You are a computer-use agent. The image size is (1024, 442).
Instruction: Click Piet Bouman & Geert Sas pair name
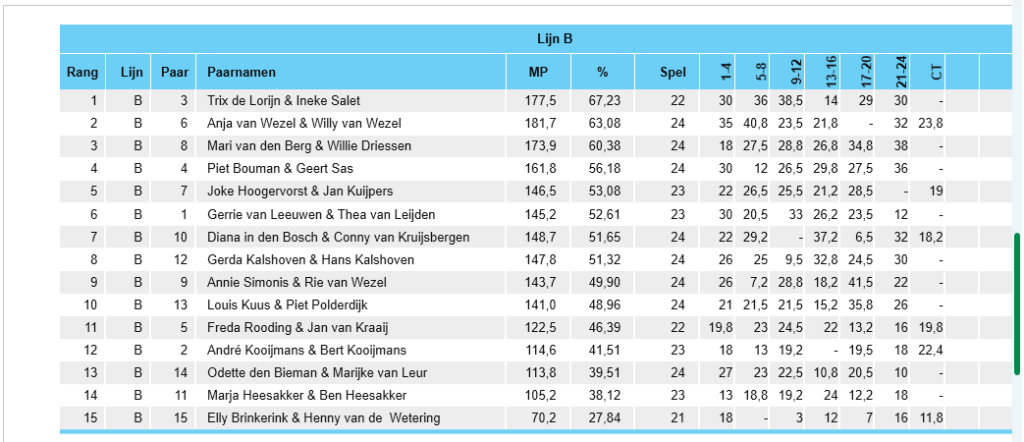[x=280, y=168]
